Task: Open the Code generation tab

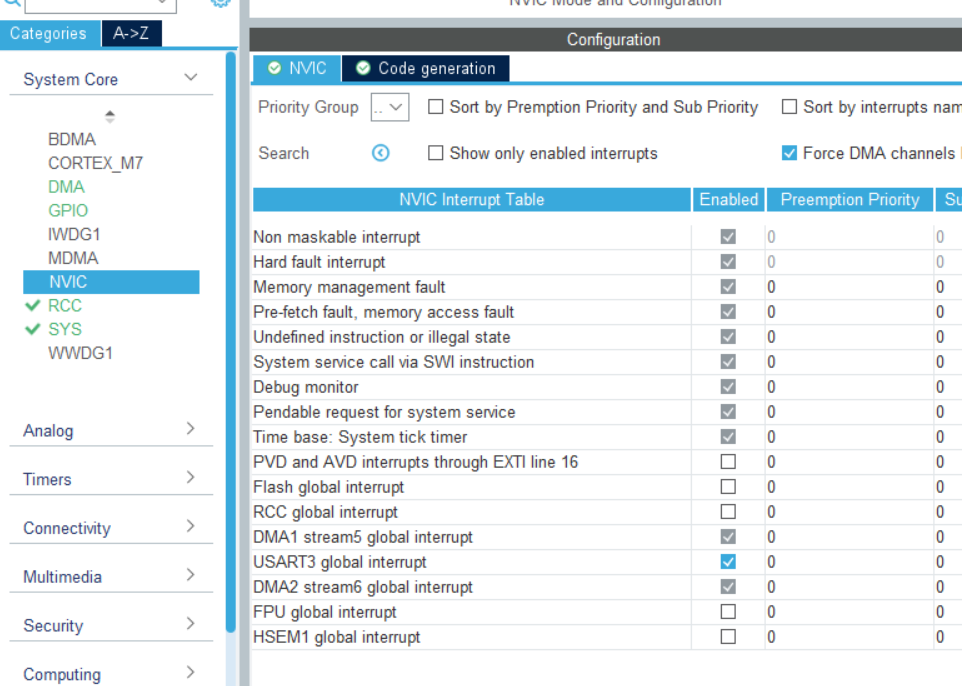Action: [426, 68]
